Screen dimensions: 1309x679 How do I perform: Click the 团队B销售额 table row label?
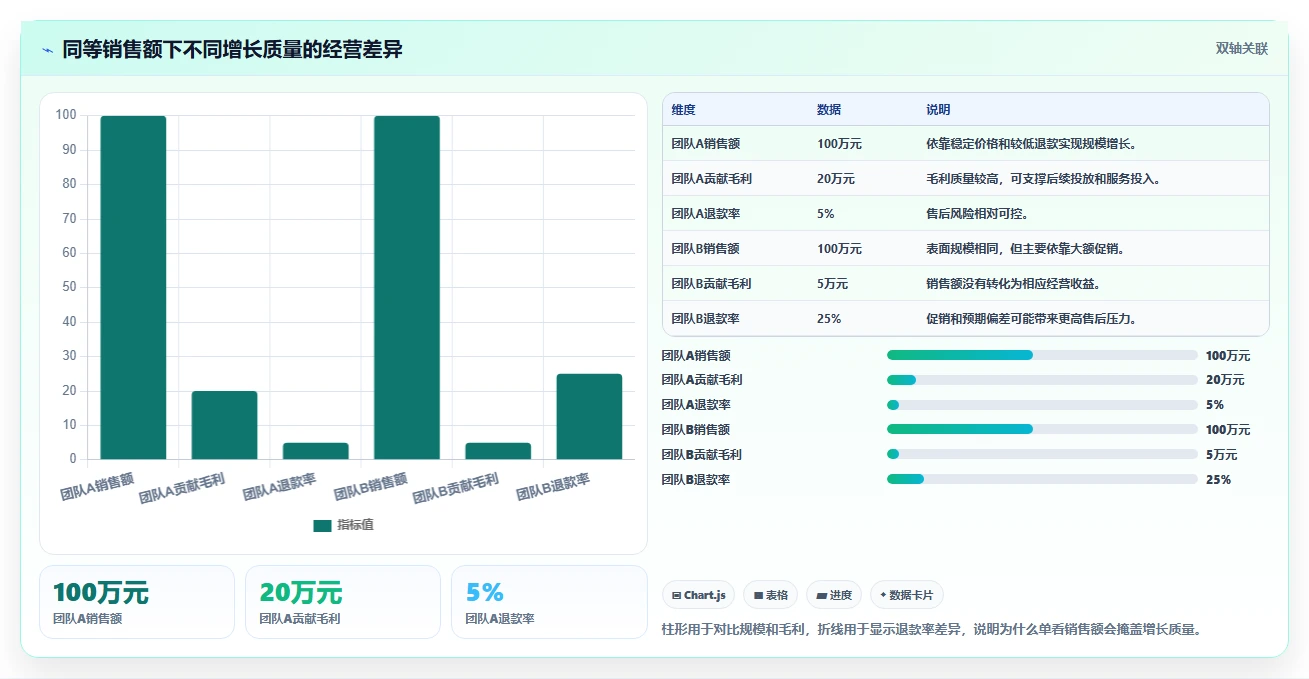click(x=706, y=249)
